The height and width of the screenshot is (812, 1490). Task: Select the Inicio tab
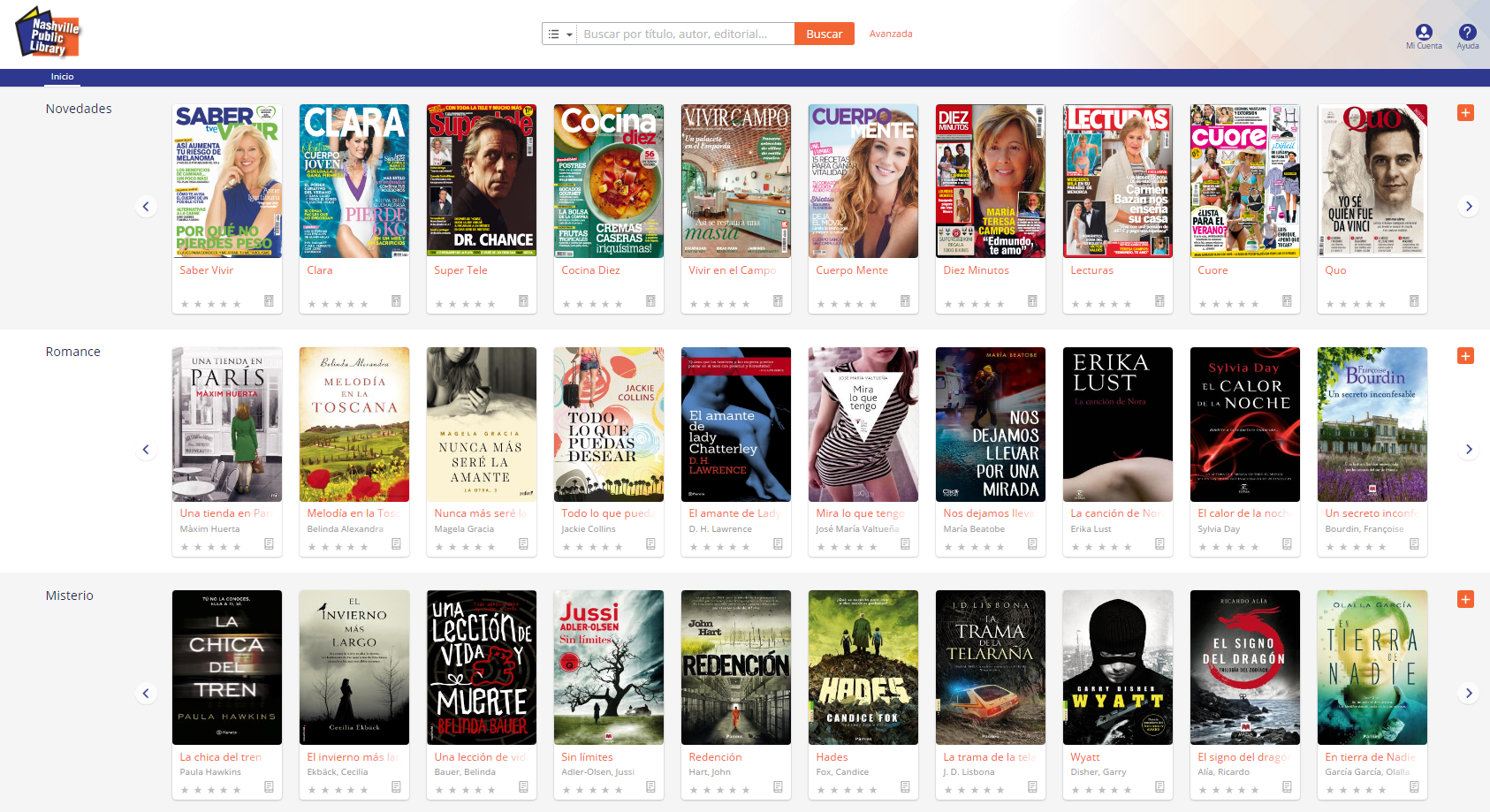pos(62,77)
